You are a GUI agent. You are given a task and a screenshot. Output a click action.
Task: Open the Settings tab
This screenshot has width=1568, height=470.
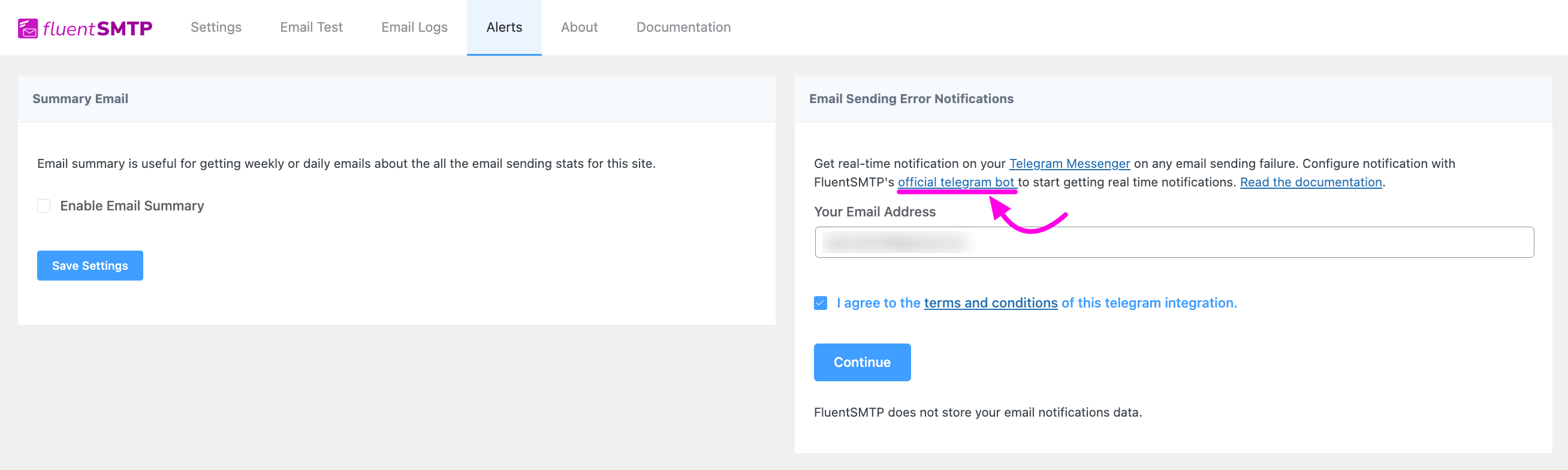pos(215,28)
